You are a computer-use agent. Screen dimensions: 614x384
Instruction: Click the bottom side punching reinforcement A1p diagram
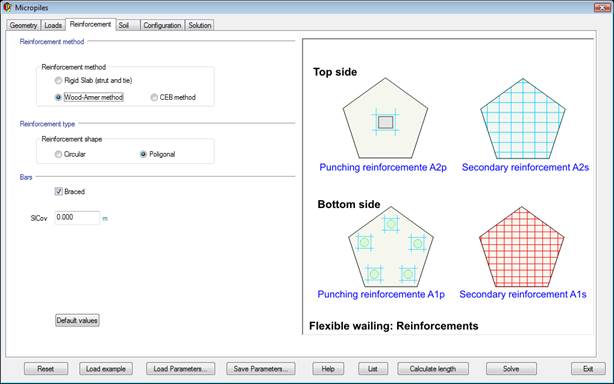(x=391, y=247)
